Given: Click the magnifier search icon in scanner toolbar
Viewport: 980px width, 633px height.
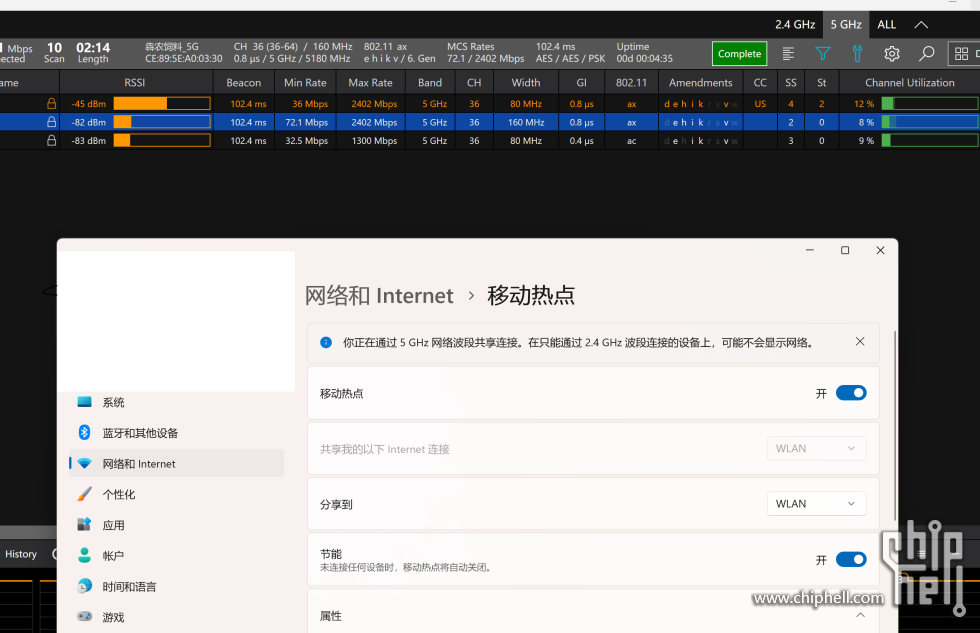Looking at the screenshot, I should coord(926,54).
